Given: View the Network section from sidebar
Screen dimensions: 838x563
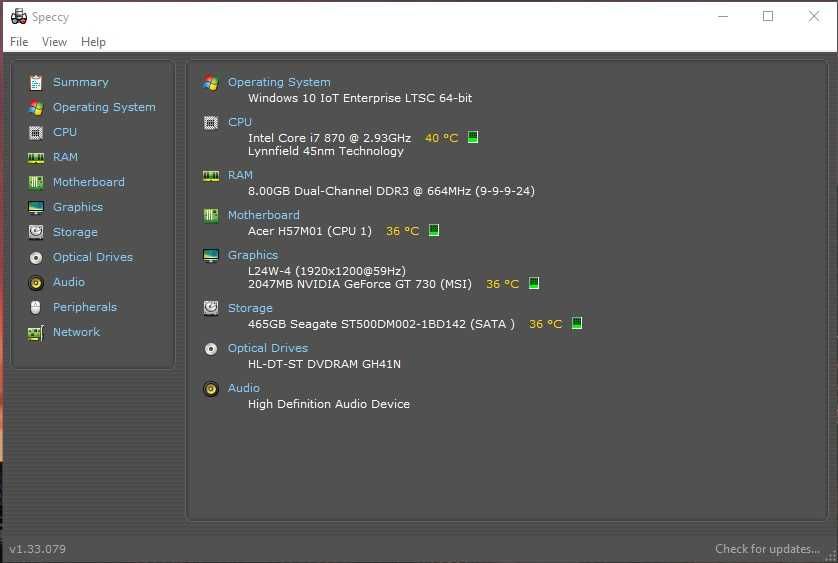Looking at the screenshot, I should [x=76, y=332].
